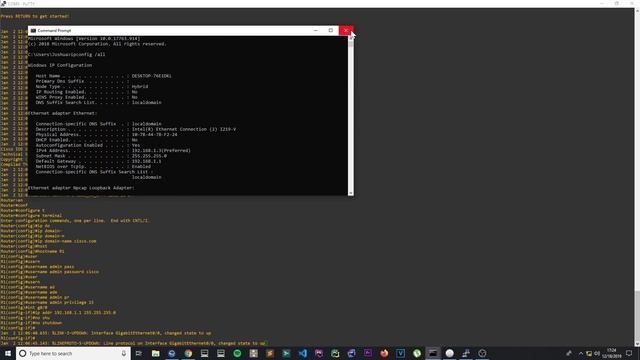640x360 pixels.
Task: Minimize the Command Prompt window
Action: tap(316, 31)
